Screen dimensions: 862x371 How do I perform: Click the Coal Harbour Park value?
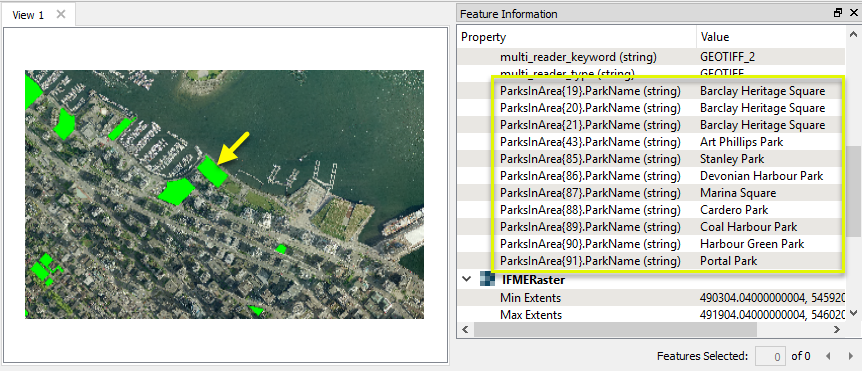pos(748,227)
